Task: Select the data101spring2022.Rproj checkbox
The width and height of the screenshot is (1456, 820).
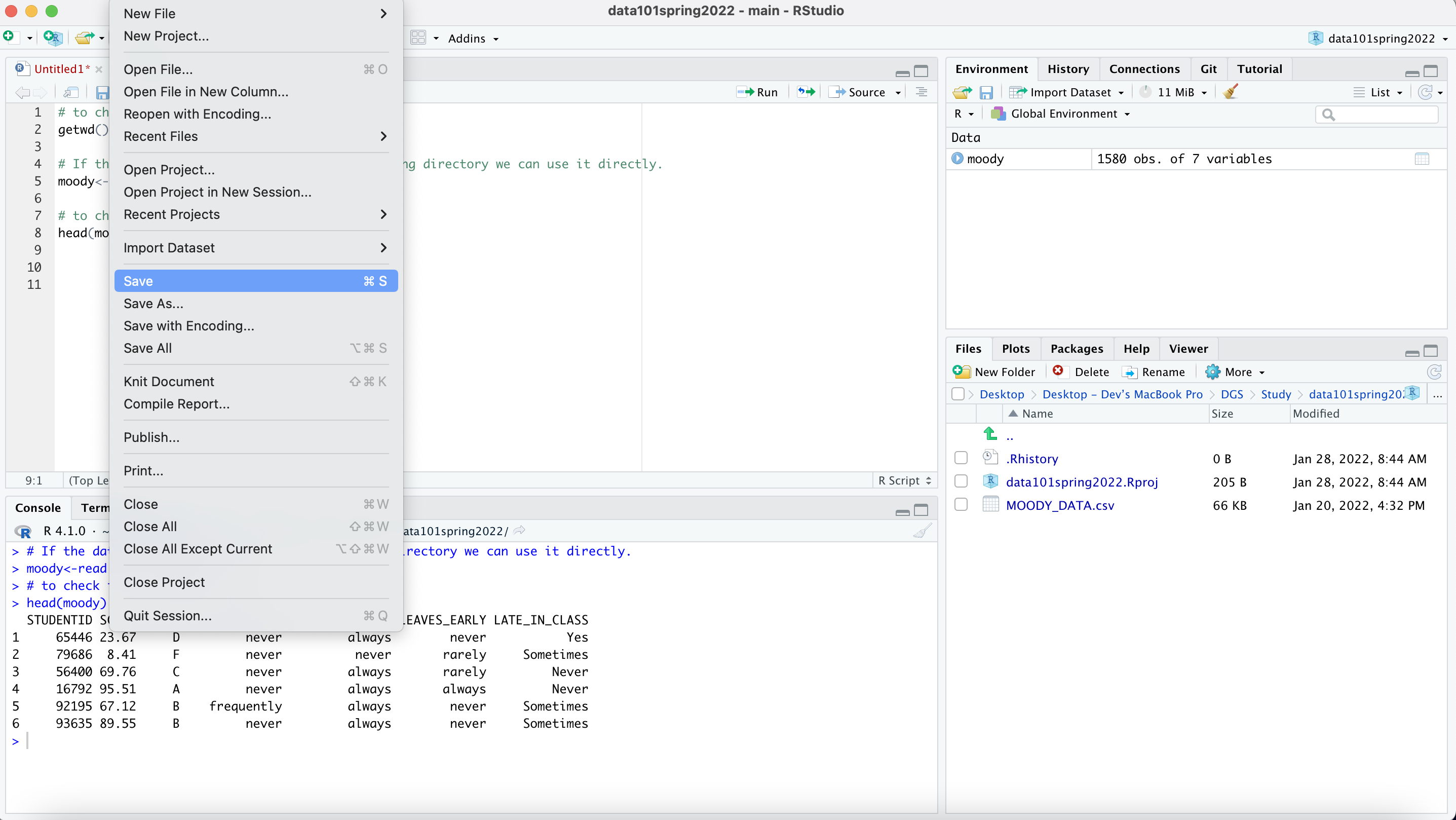Action: click(961, 481)
